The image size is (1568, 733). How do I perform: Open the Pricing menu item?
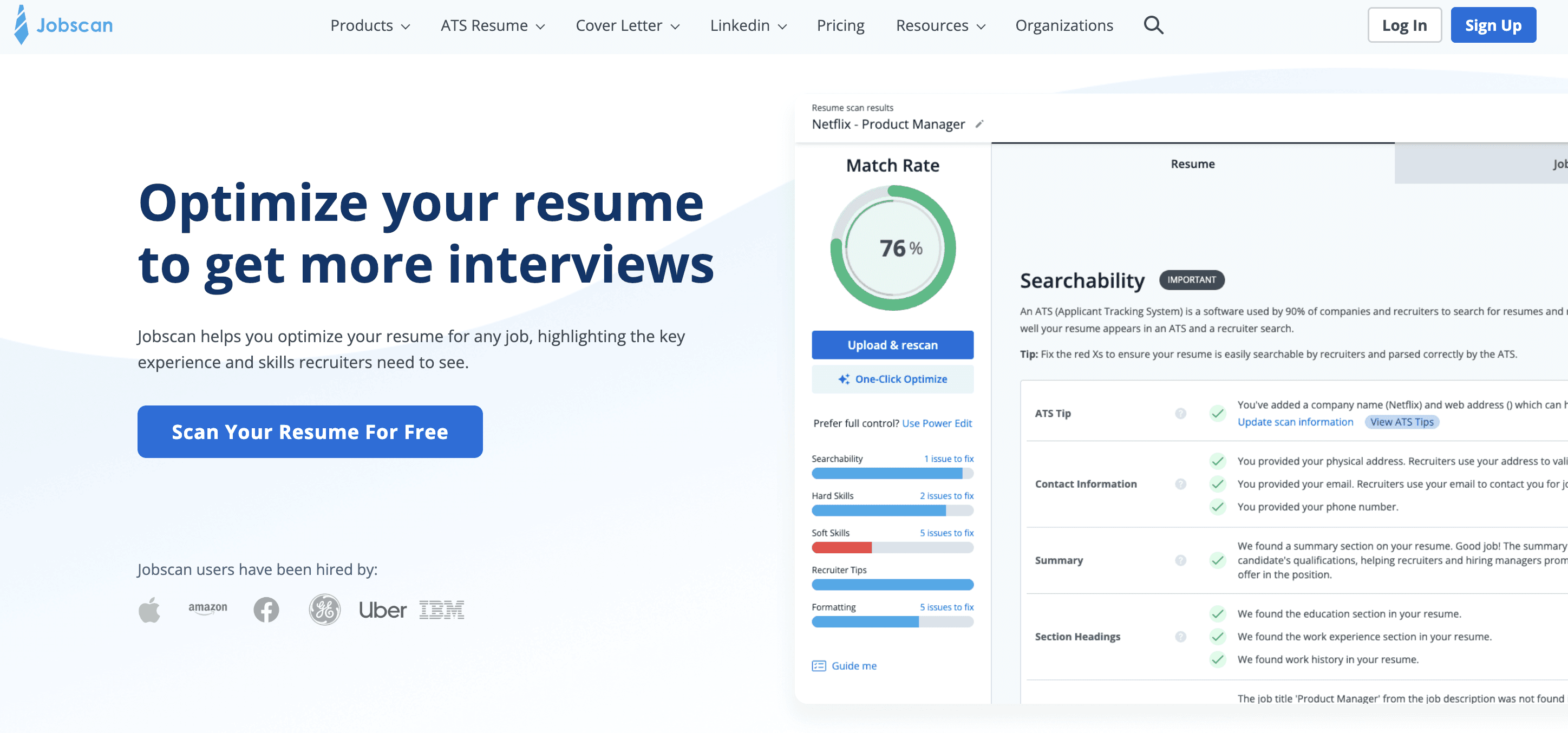coord(840,25)
